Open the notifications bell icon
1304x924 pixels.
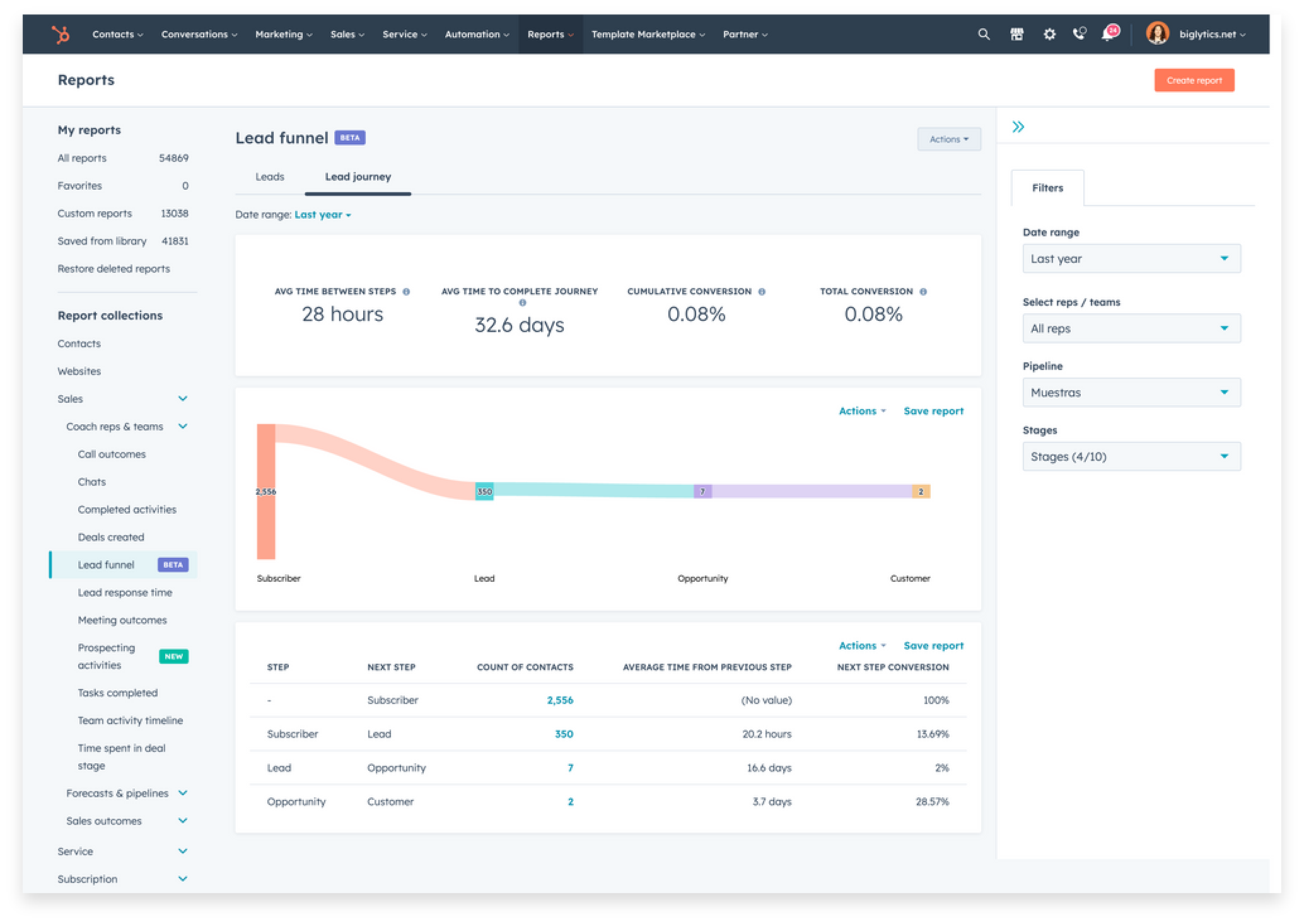pyautogui.click(x=1109, y=34)
